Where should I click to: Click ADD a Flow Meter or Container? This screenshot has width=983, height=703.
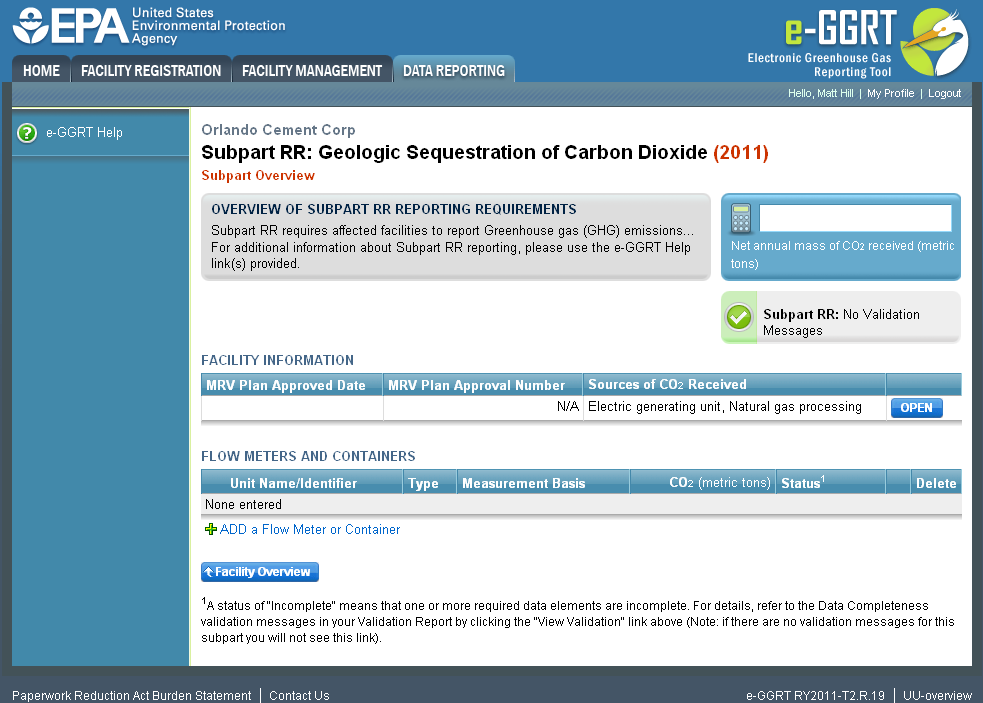tap(310, 529)
